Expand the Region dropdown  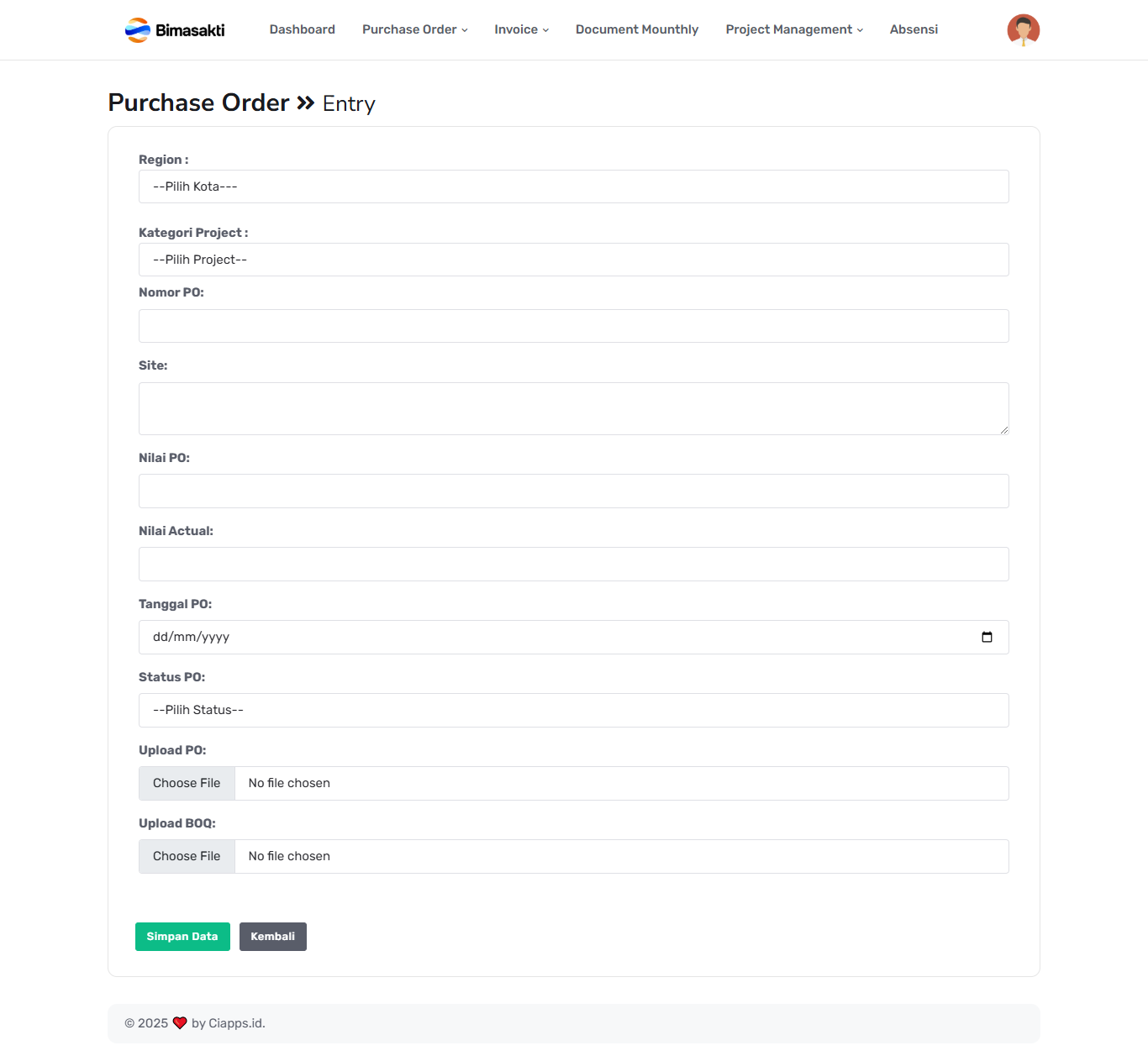(573, 187)
